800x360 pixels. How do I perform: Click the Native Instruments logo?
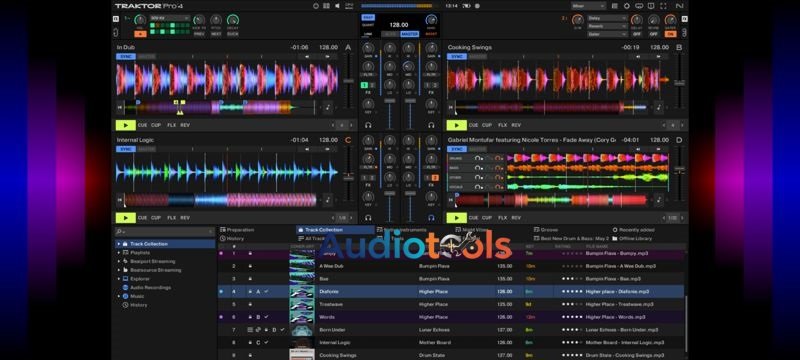(x=681, y=6)
